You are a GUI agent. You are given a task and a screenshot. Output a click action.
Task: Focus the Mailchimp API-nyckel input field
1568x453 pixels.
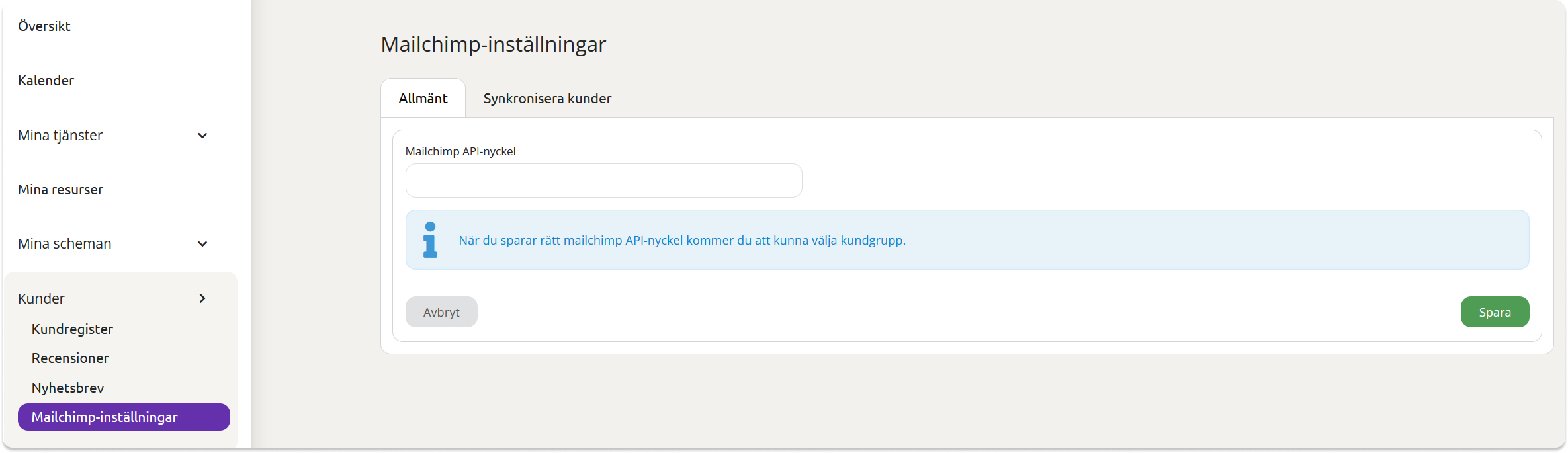tap(604, 181)
